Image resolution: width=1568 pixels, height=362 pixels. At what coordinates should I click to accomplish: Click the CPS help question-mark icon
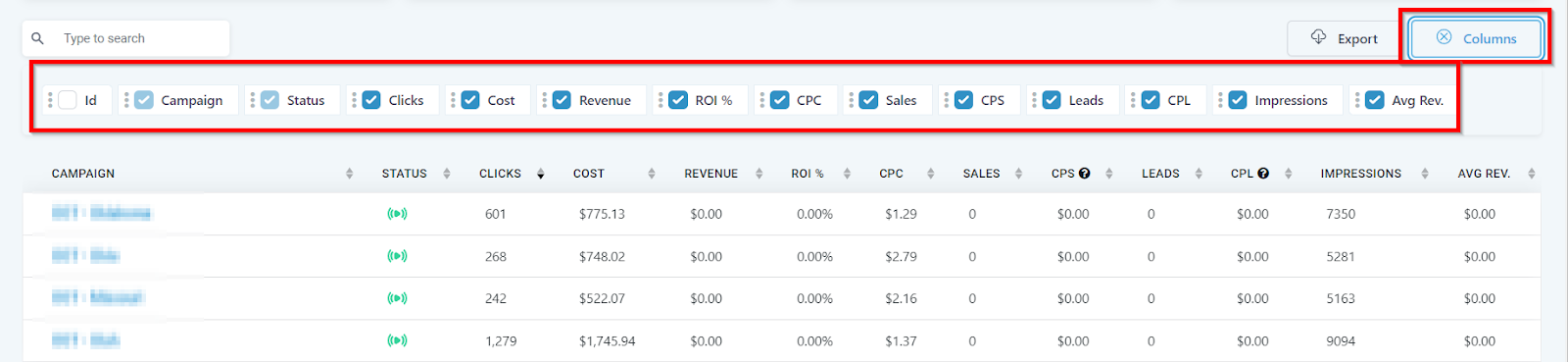pyautogui.click(x=1085, y=174)
